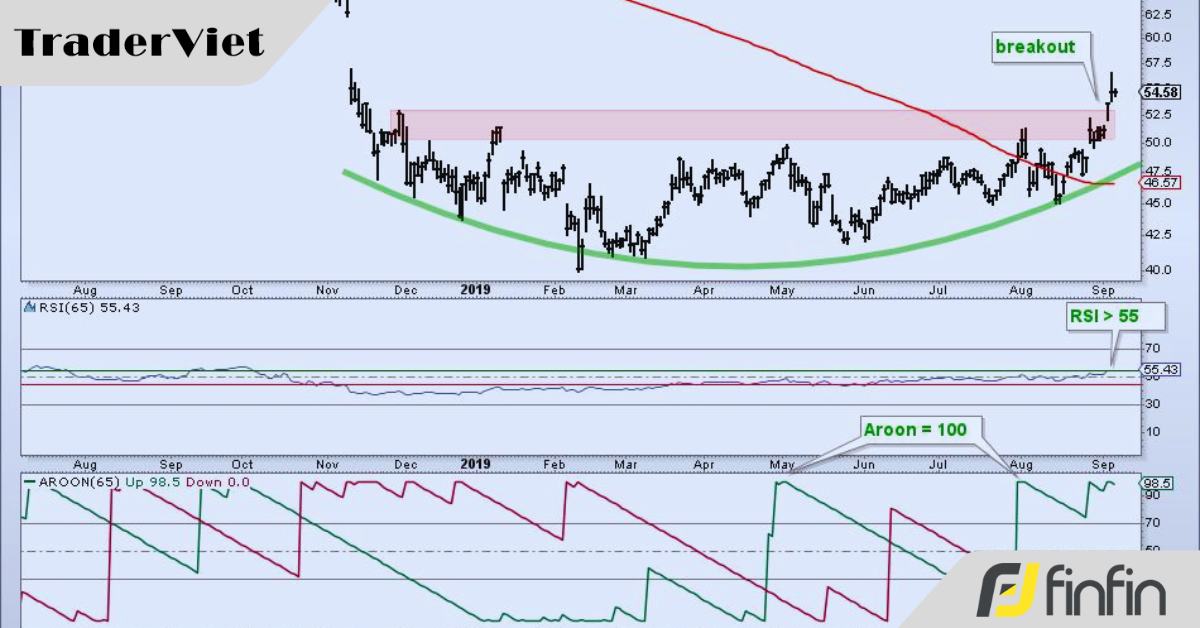Screen dimensions: 1200x628
Task: Select the "Aroon = 100" callout label
Action: tap(918, 429)
